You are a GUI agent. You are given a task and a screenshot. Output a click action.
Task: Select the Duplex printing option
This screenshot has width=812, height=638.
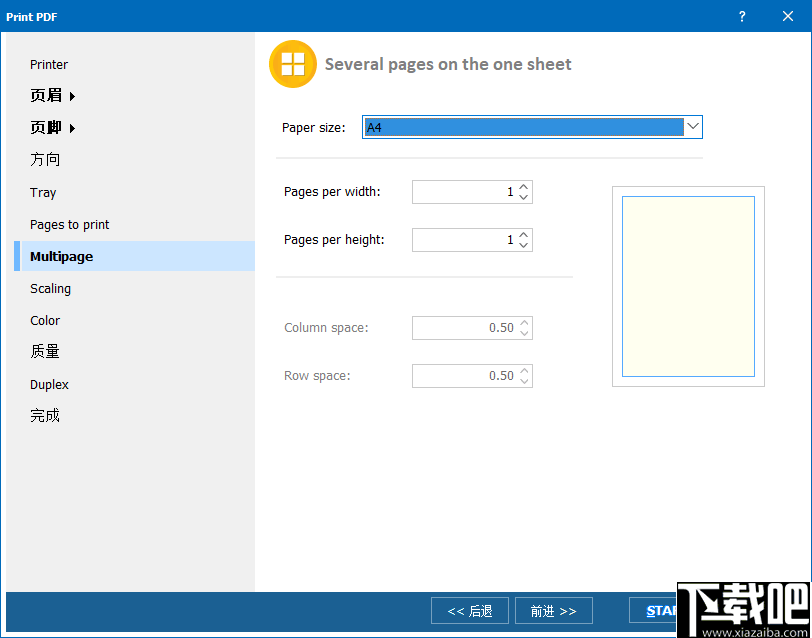pos(49,384)
